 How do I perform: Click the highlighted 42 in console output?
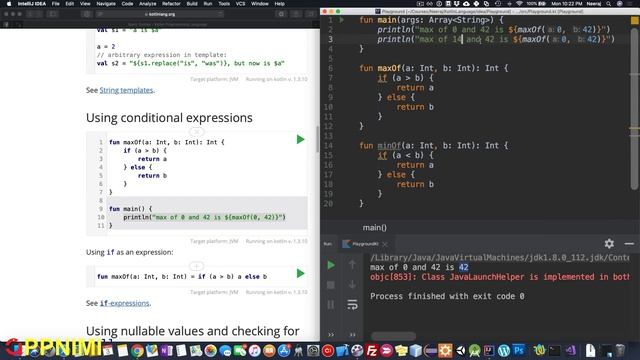point(463,267)
